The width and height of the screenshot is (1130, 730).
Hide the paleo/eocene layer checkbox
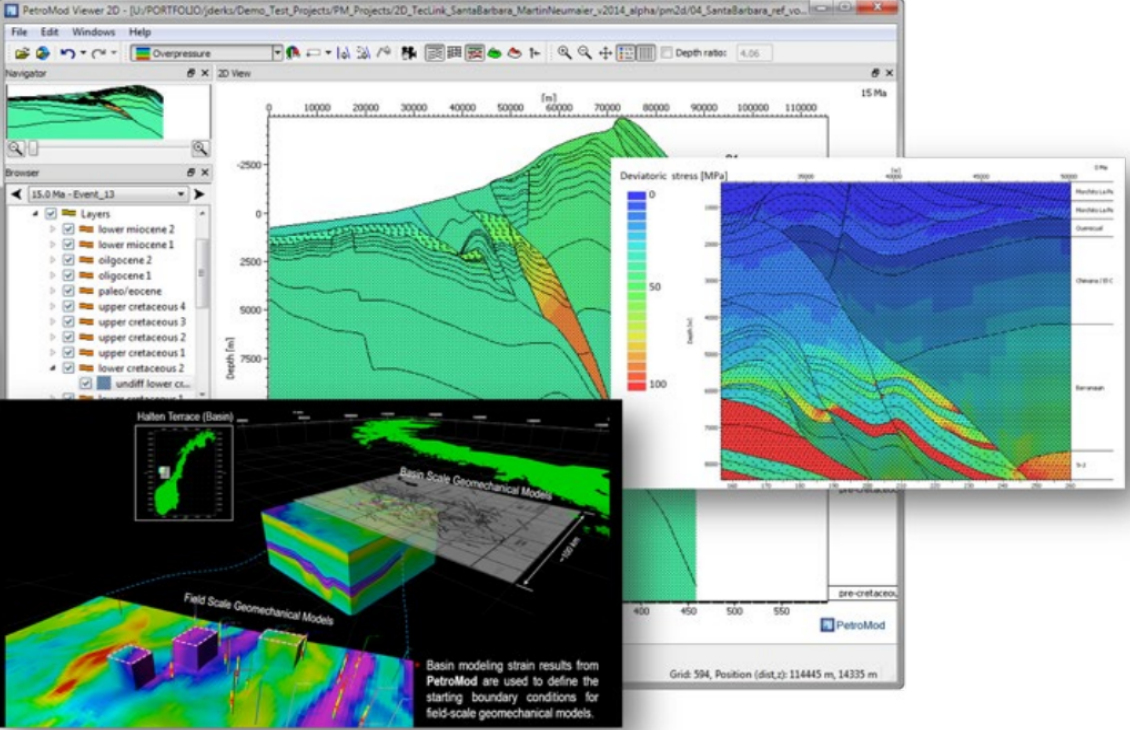(68, 291)
